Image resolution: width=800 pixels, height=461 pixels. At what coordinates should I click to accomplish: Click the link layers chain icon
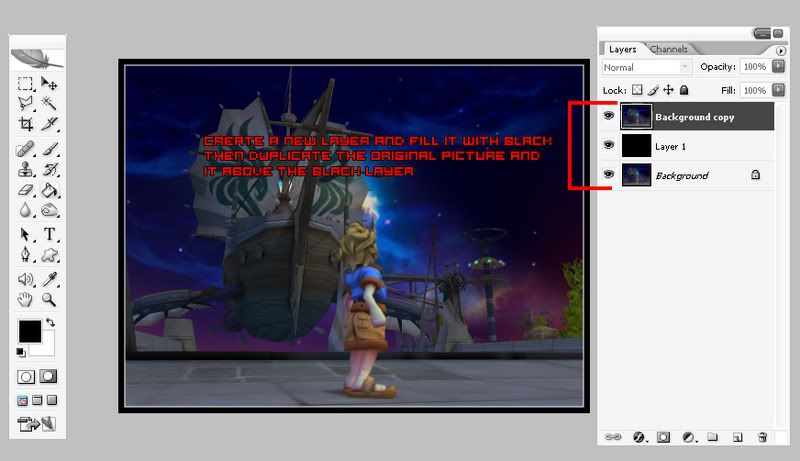tap(613, 437)
